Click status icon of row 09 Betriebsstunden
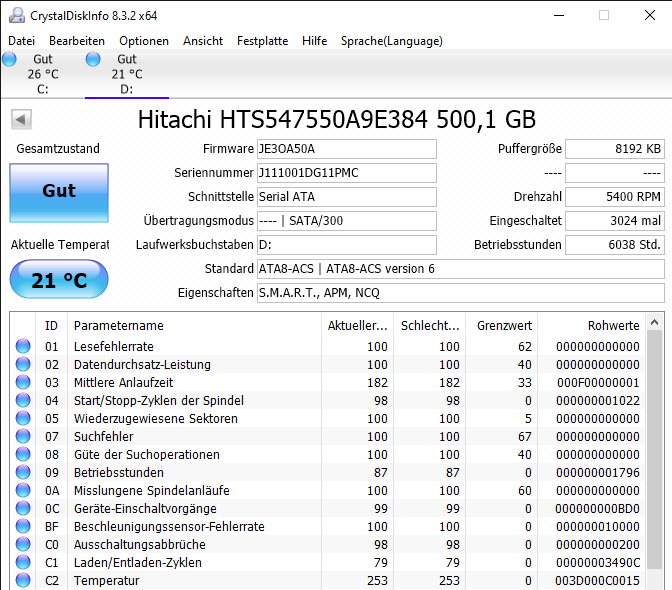Image resolution: width=672 pixels, height=590 pixels. click(23, 472)
